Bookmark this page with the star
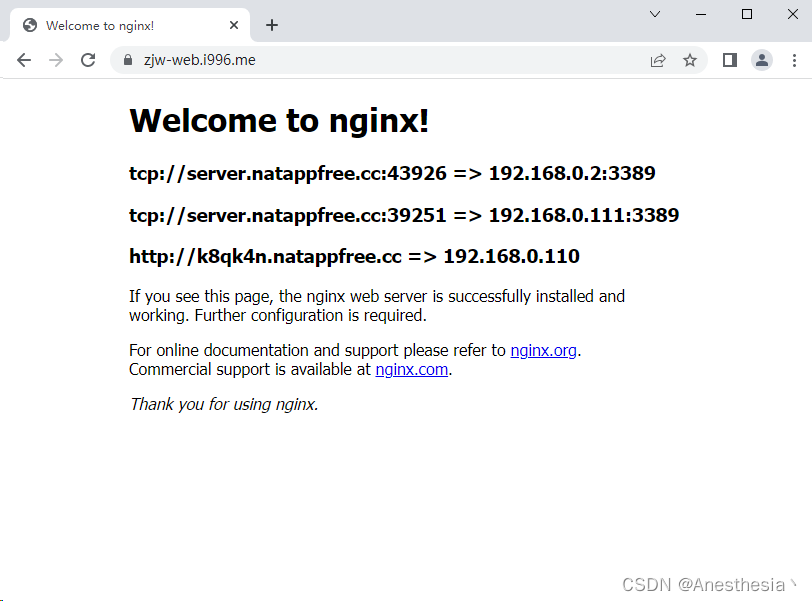The width and height of the screenshot is (812, 601). tap(690, 60)
